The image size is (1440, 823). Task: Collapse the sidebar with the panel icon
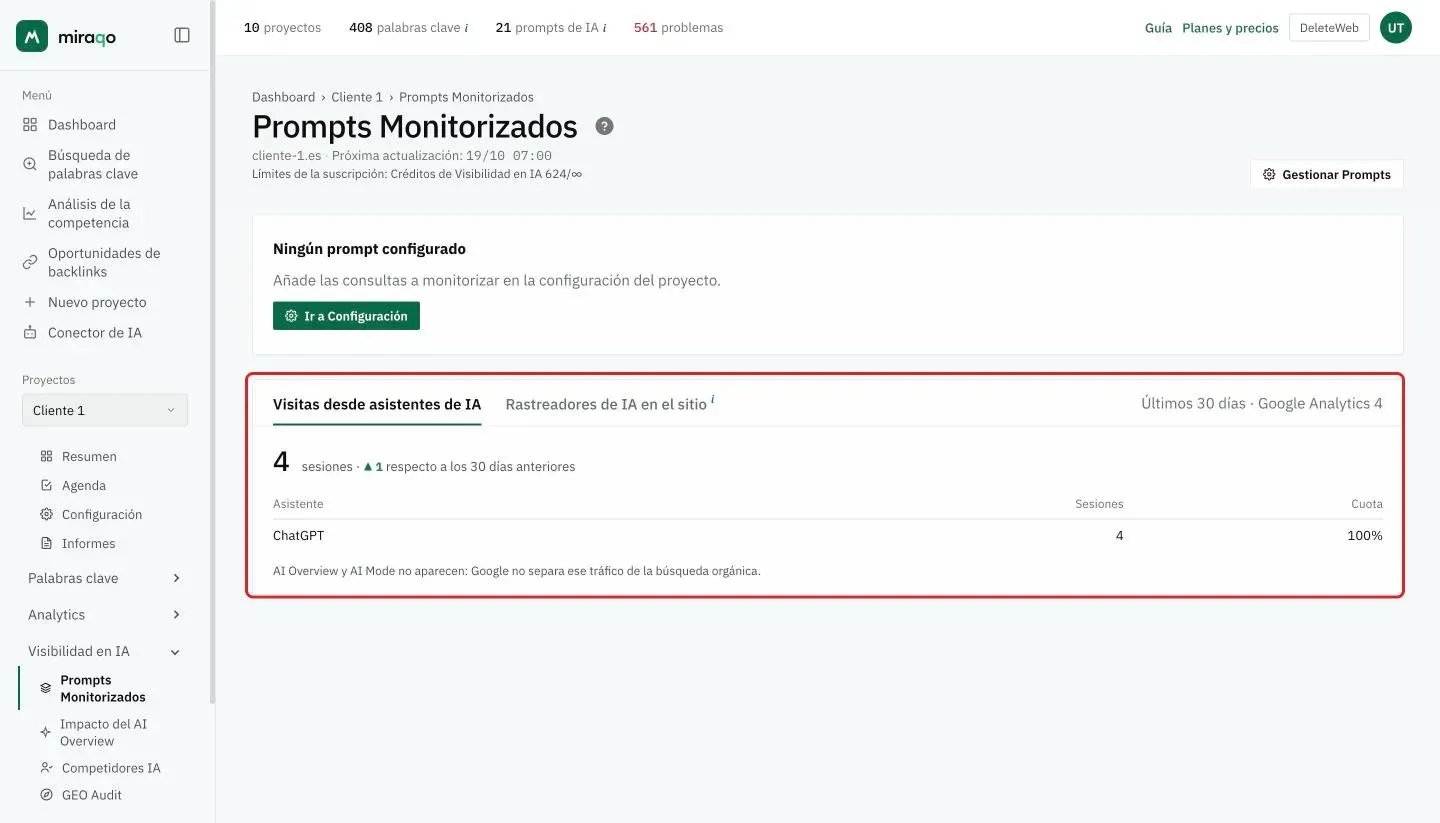[182, 35]
